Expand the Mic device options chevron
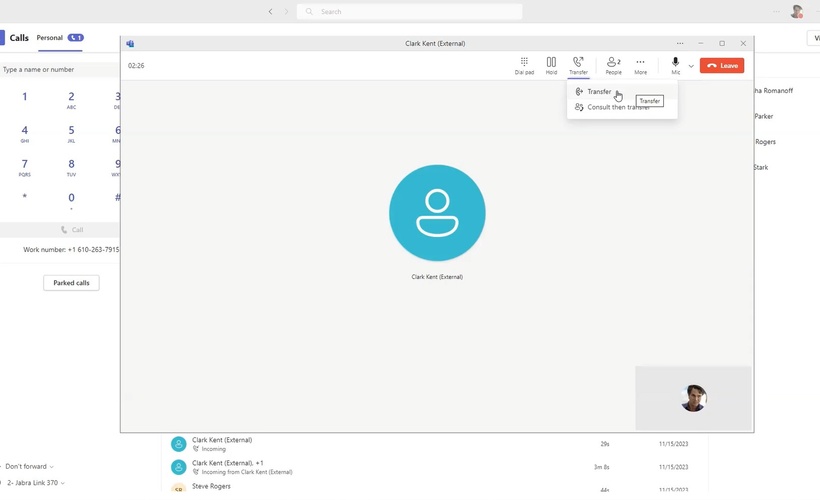 (x=691, y=66)
